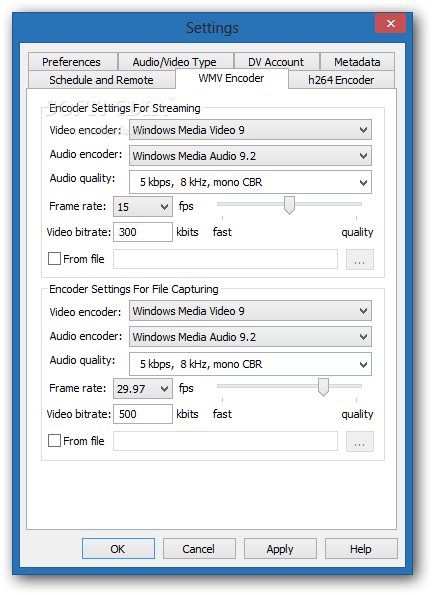Click the Cancel button

(199, 549)
